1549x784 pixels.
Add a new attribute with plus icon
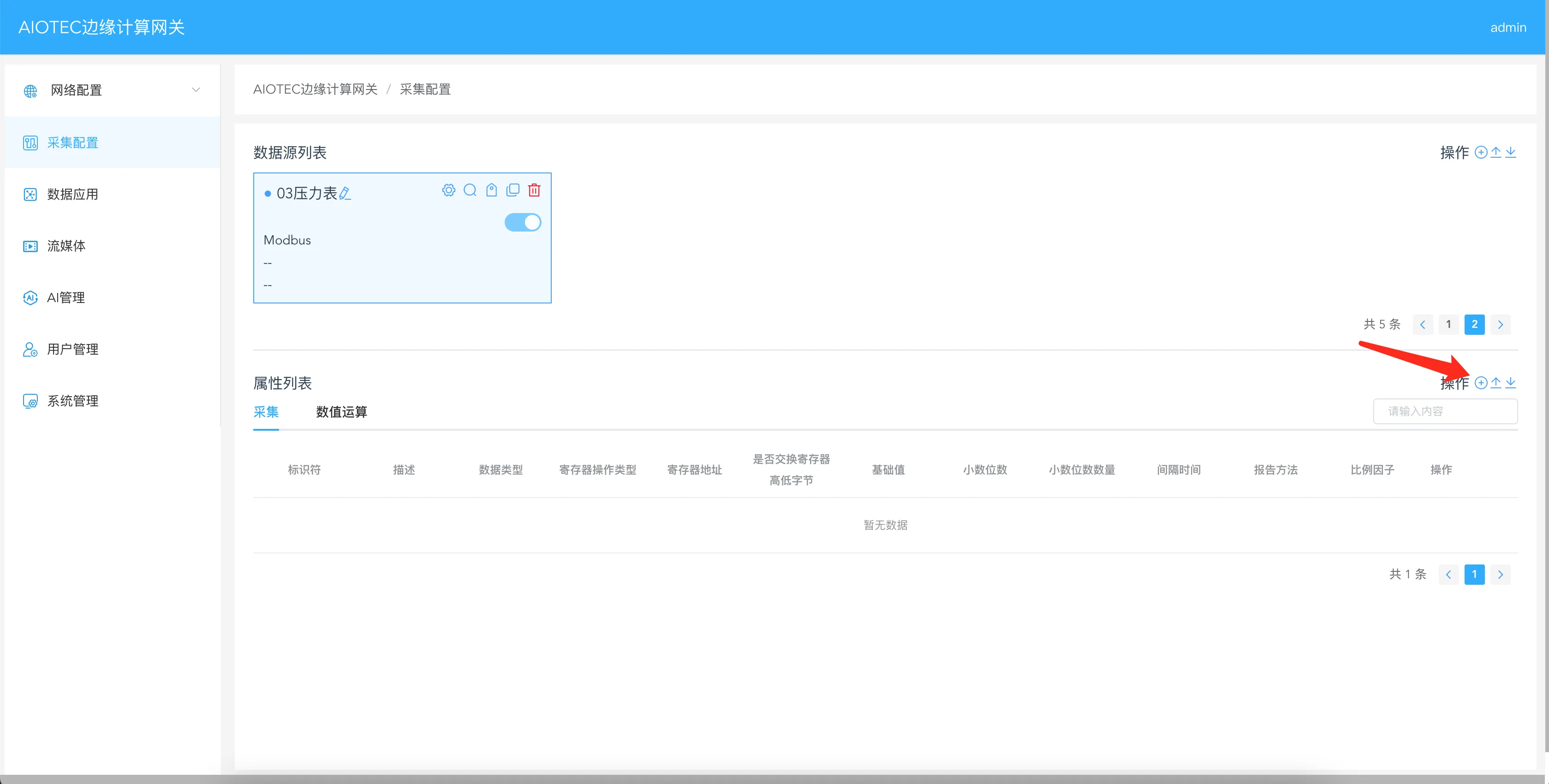tap(1481, 383)
